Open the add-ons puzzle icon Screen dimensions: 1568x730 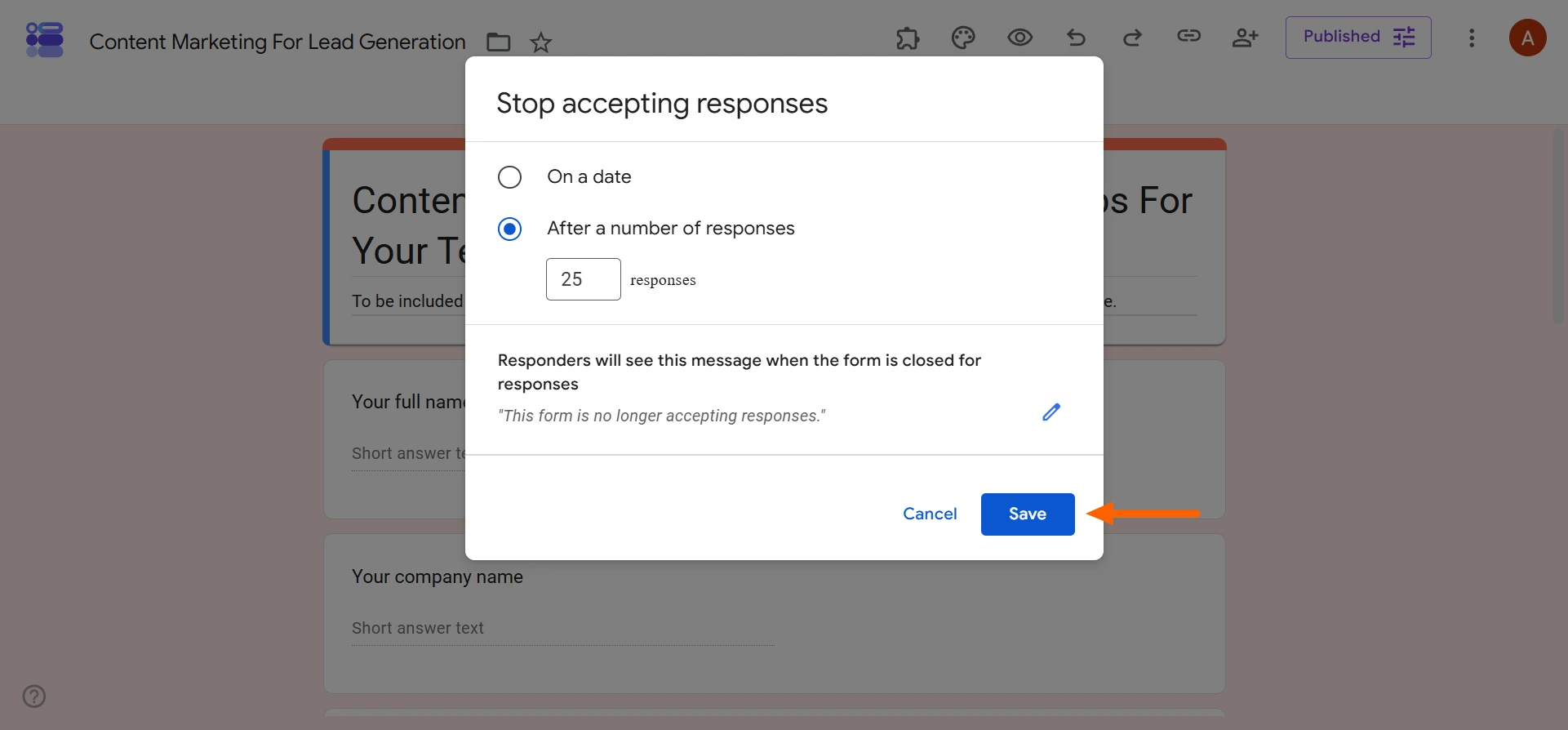coord(908,38)
